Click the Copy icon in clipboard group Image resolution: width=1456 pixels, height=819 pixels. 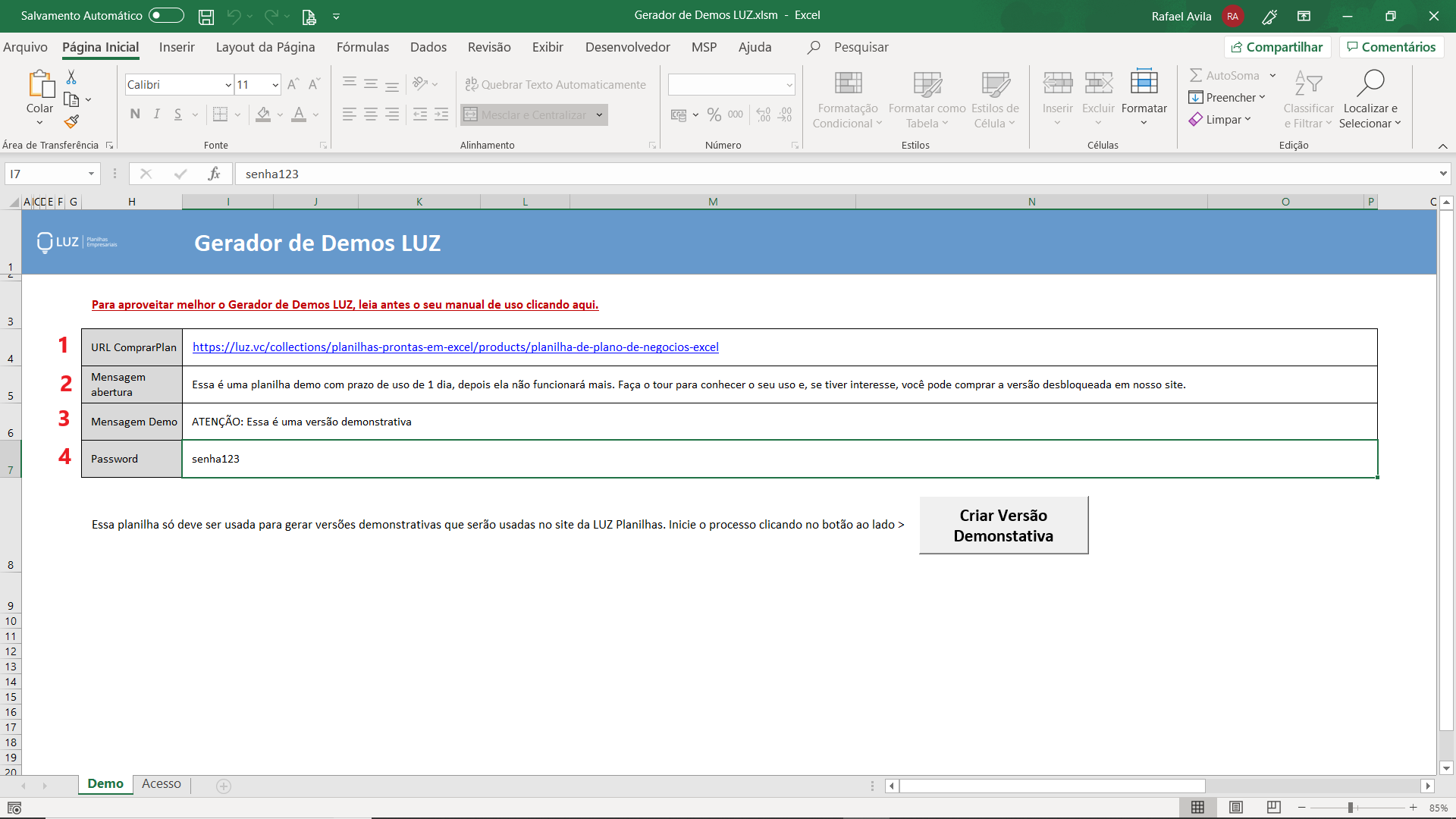click(71, 99)
